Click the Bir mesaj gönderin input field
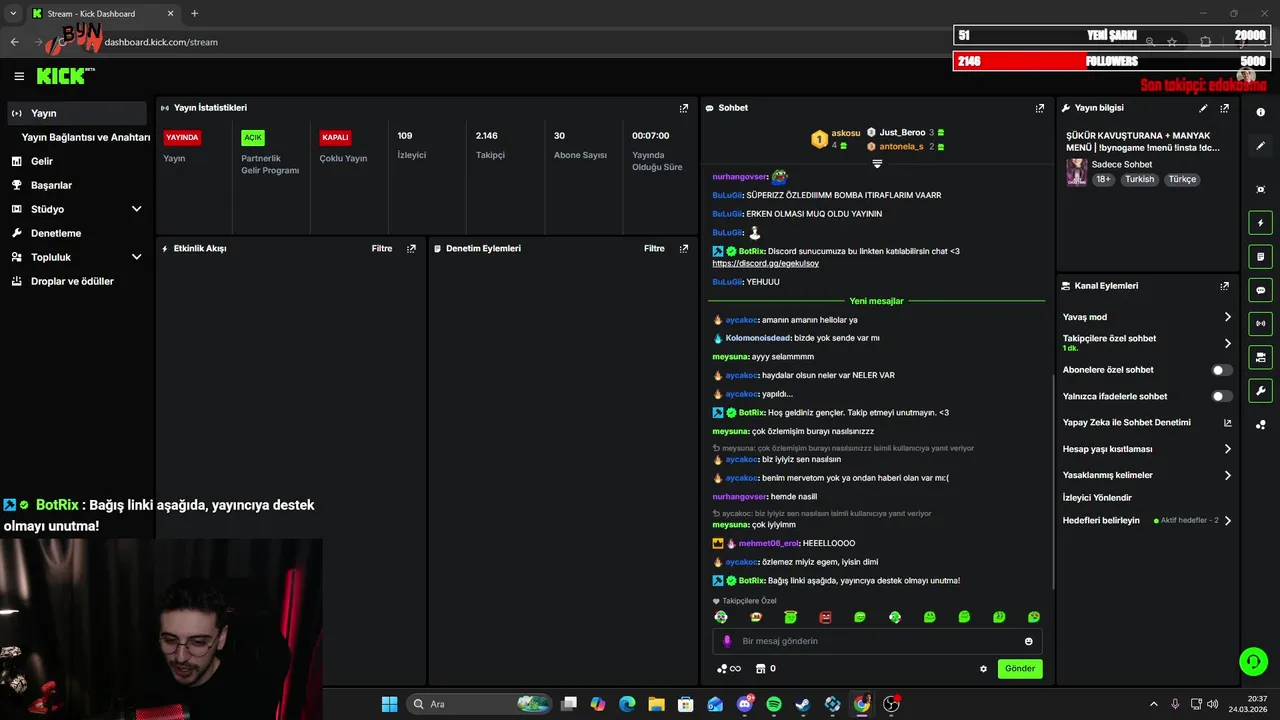Screen dimensions: 1280x720 pyautogui.click(x=877, y=641)
